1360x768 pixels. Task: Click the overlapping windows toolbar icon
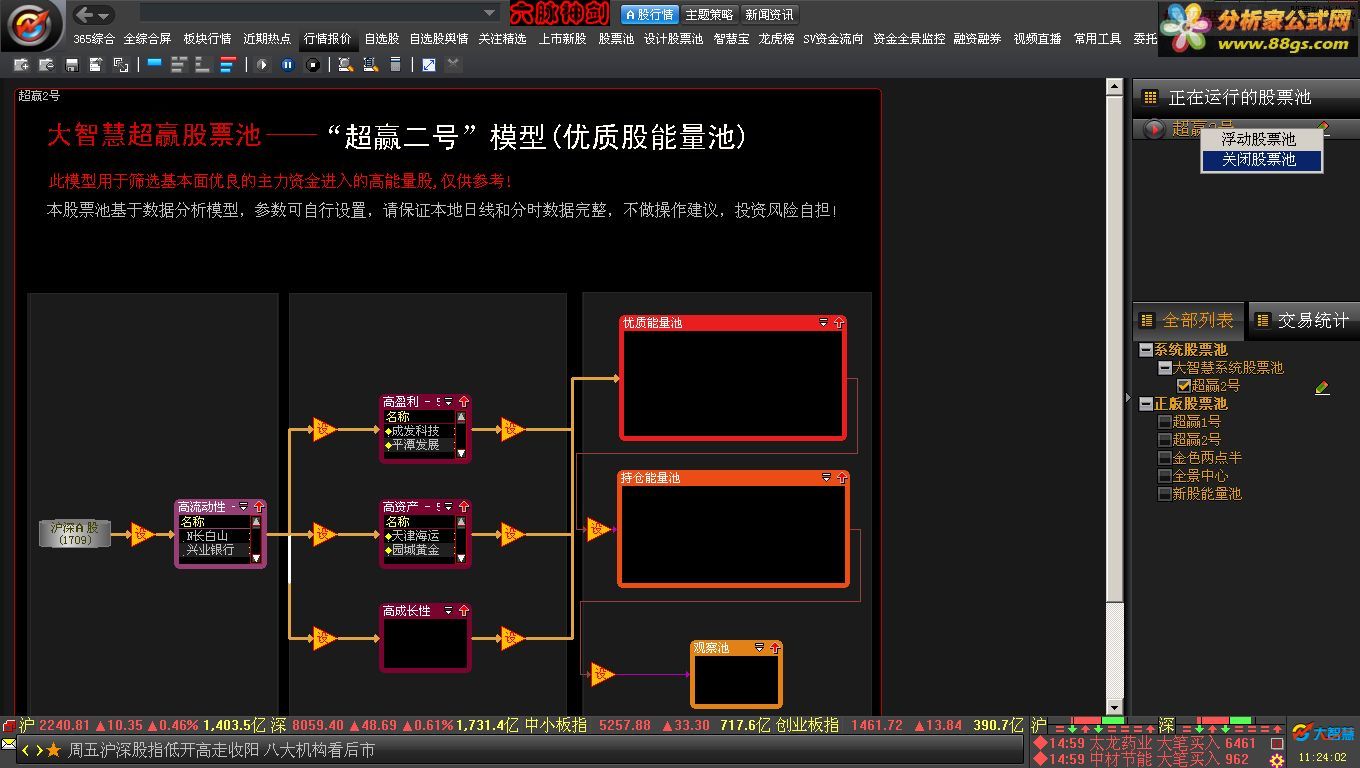point(121,64)
